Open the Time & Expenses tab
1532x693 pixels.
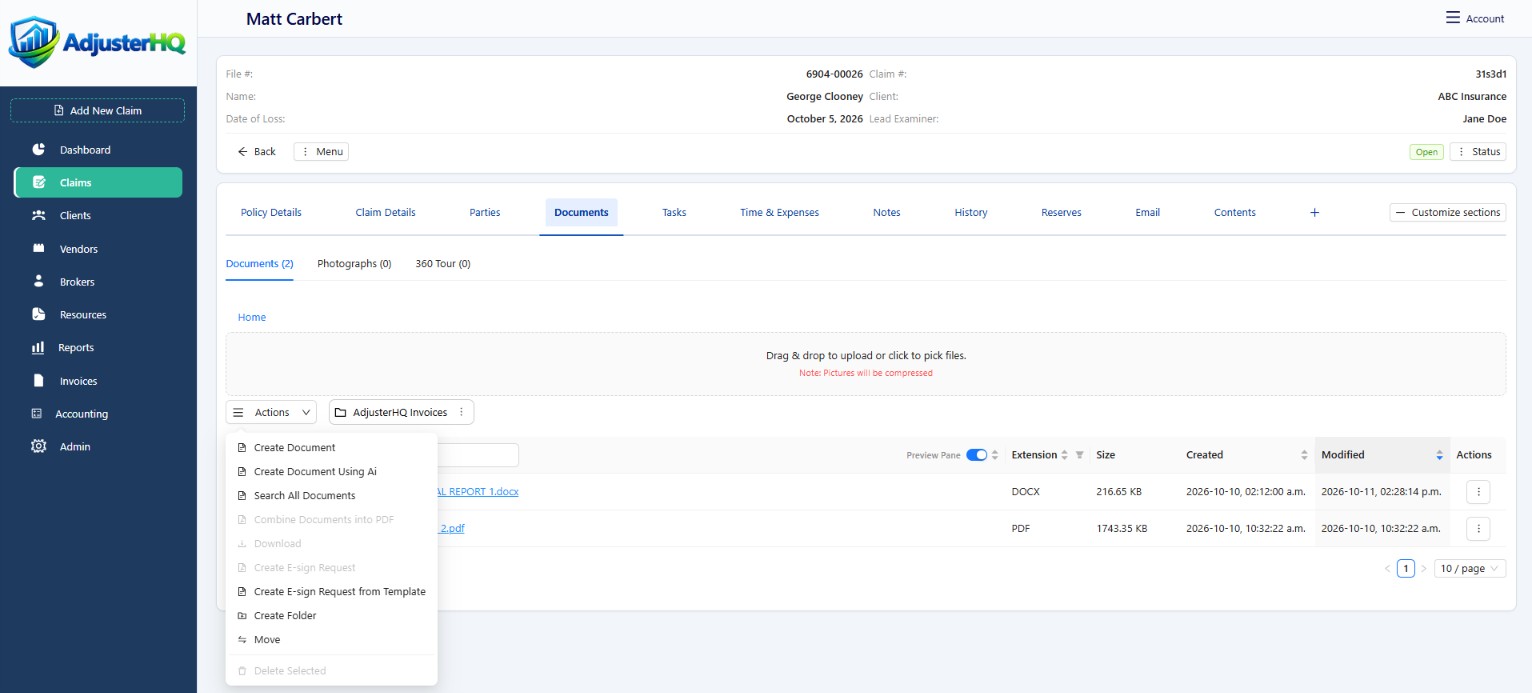(x=779, y=212)
